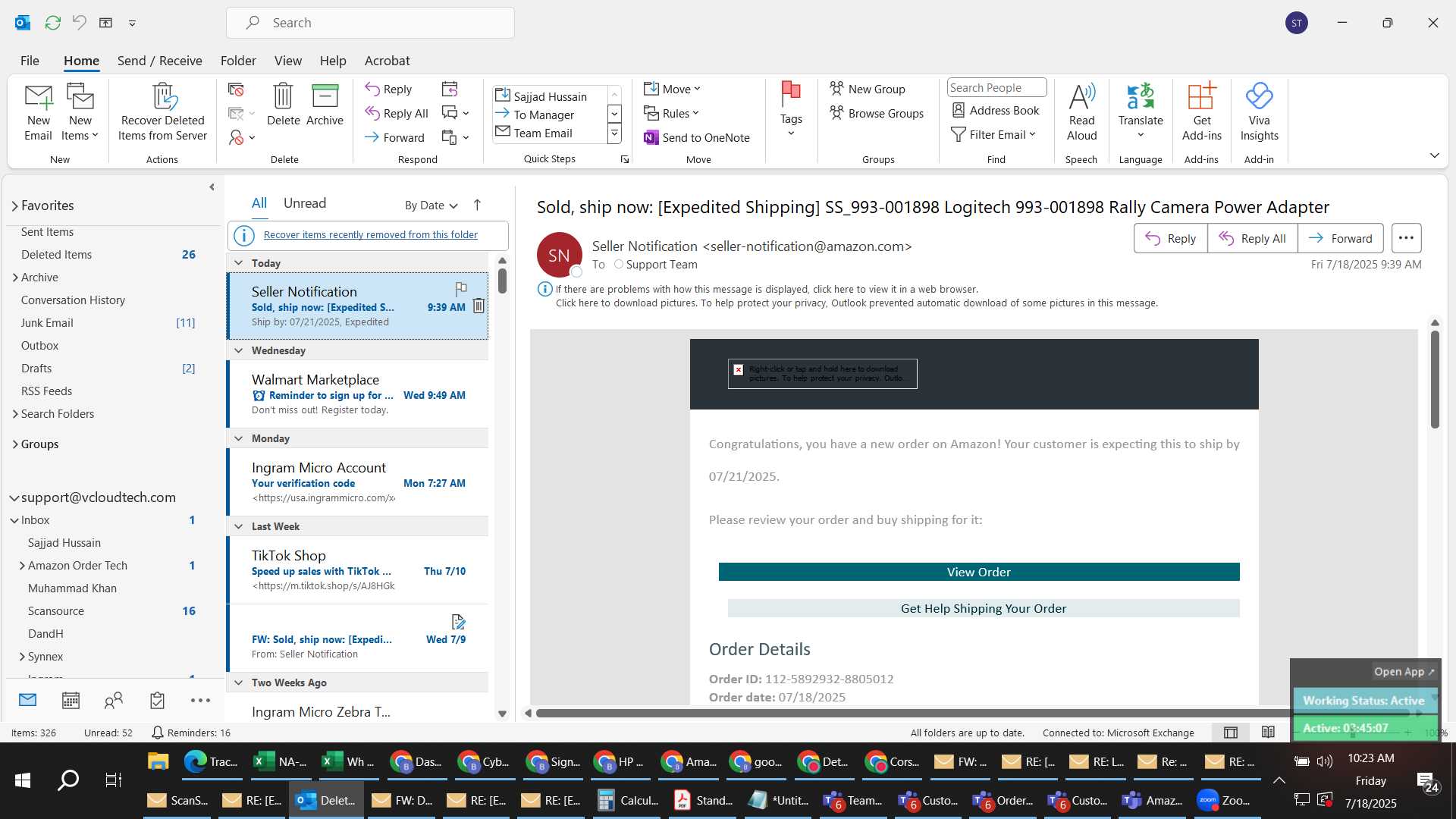Click Reply in the reading pane
Image resolution: width=1456 pixels, height=819 pixels.
pos(1170,238)
